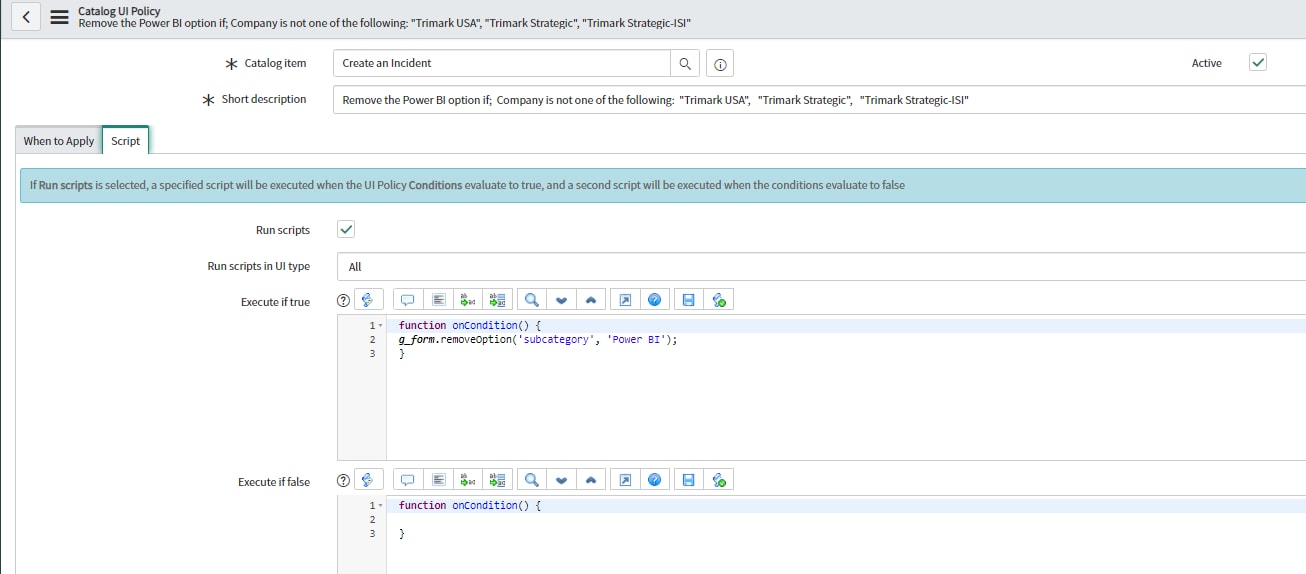This screenshot has width=1306, height=574.
Task: Click the 'Run scripts' field label
Action: click(283, 230)
